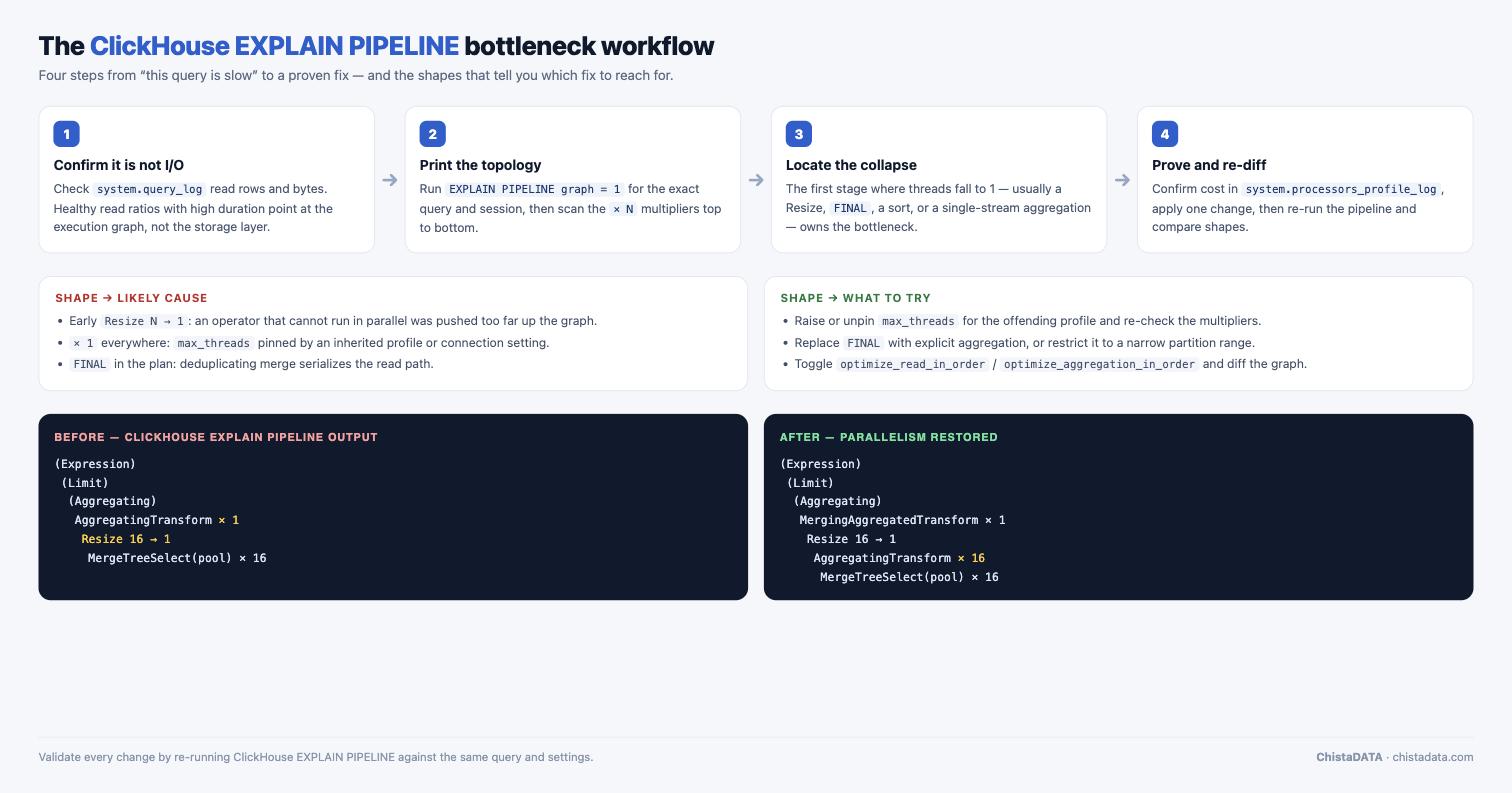Click the "BEFORE — CLICKHOUSE EXPLAIN PIPELINE OUTPUT" label
This screenshot has height=793, width=1512.
(x=216, y=437)
